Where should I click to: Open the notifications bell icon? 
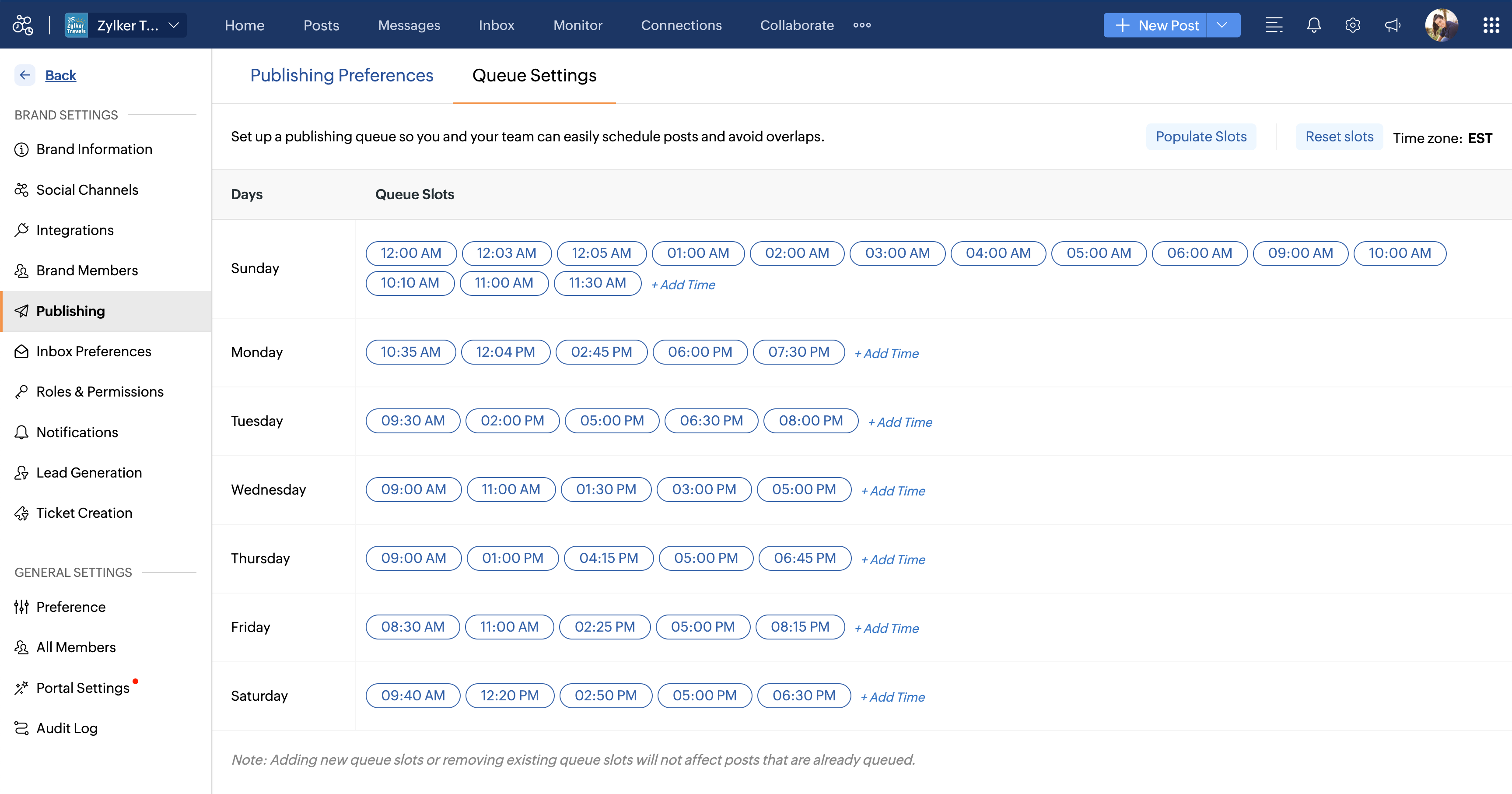pyautogui.click(x=1314, y=25)
